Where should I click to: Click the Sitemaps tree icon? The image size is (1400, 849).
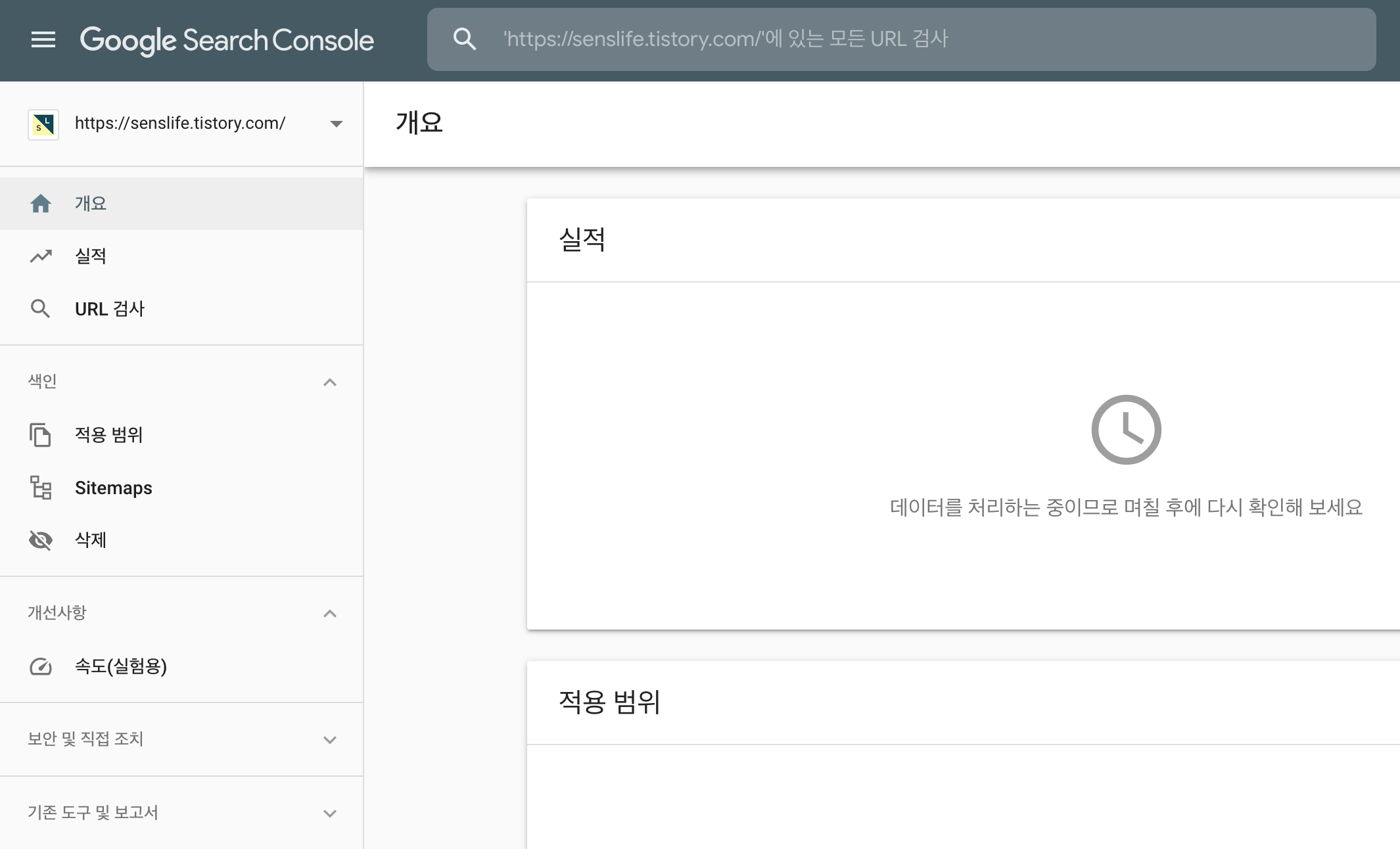(x=41, y=488)
